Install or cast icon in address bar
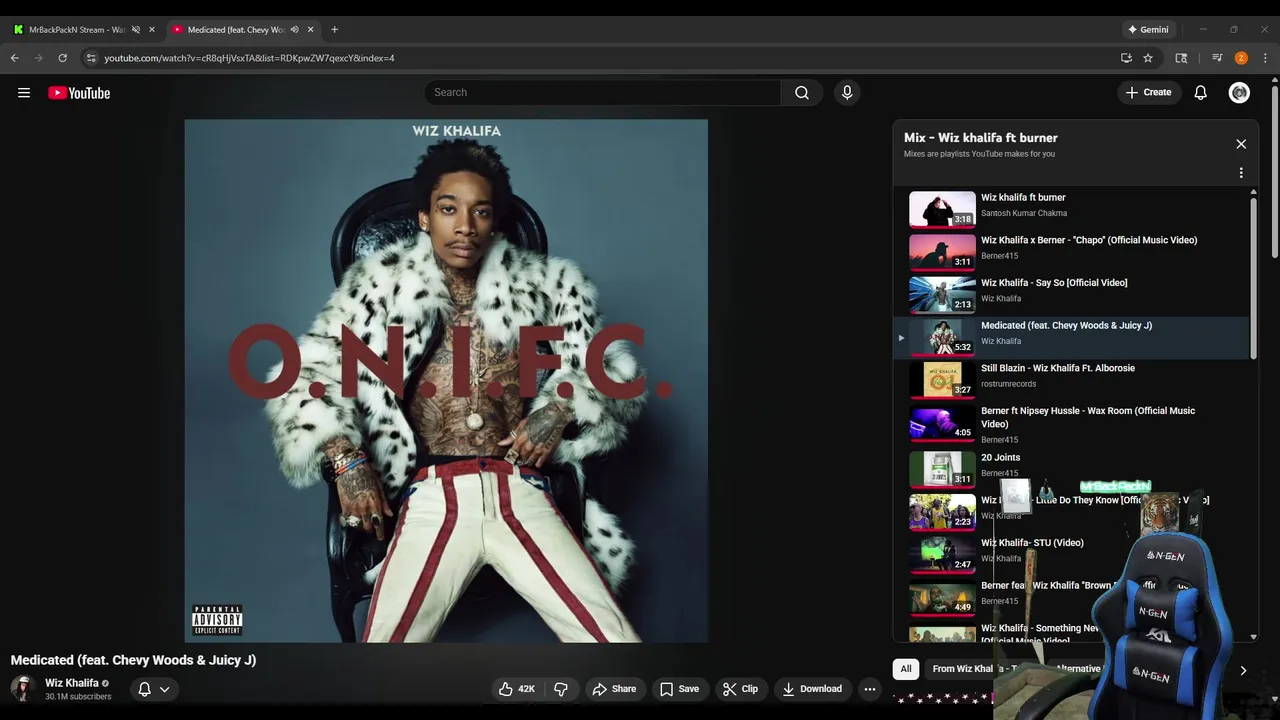The height and width of the screenshot is (720, 1280). tap(1126, 58)
